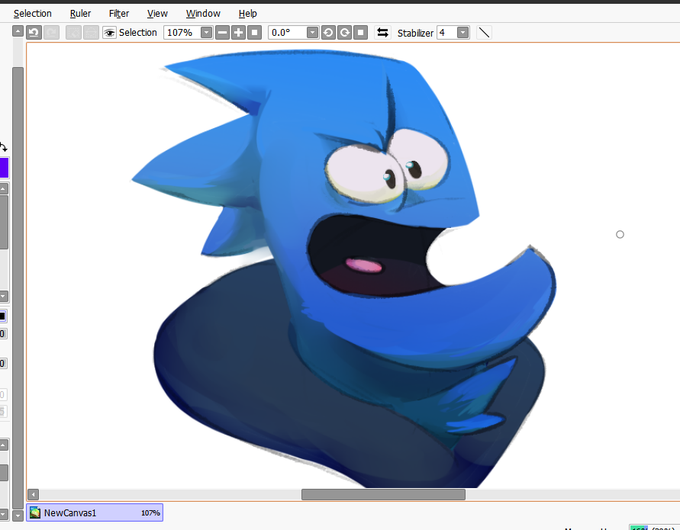The height and width of the screenshot is (530, 680).
Task: Open the Selection menu
Action: (x=33, y=13)
